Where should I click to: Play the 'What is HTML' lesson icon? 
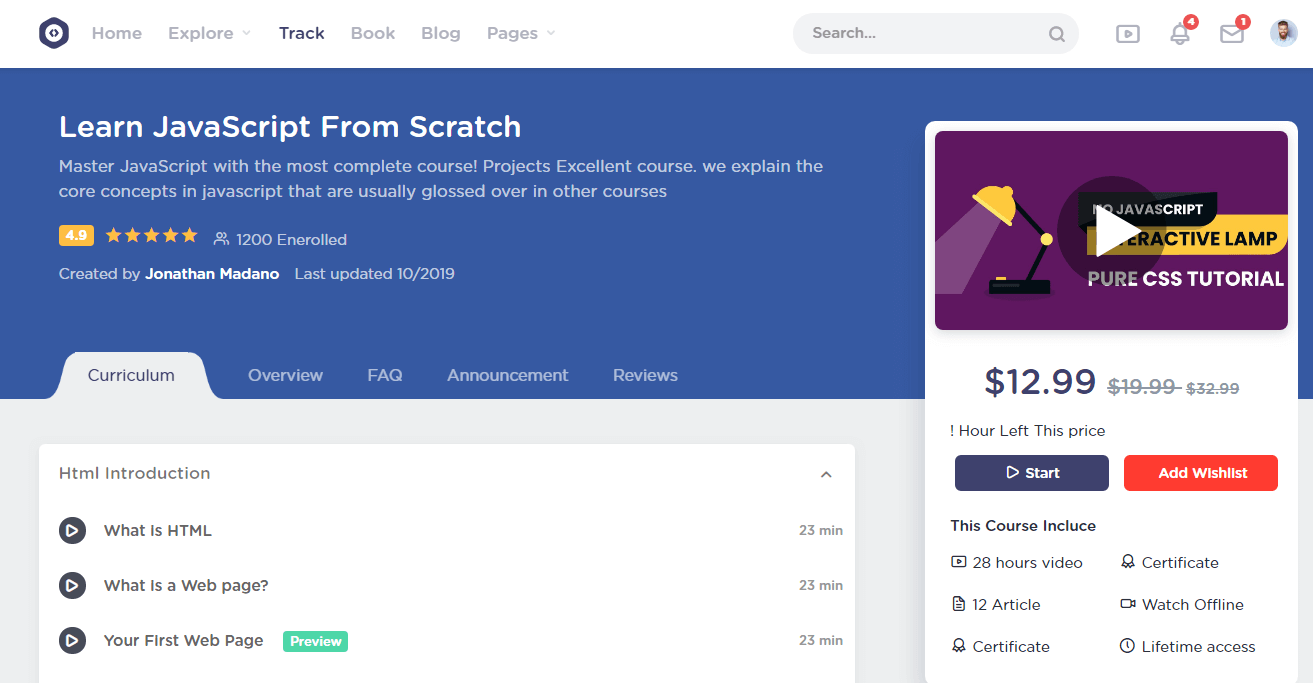point(72,531)
